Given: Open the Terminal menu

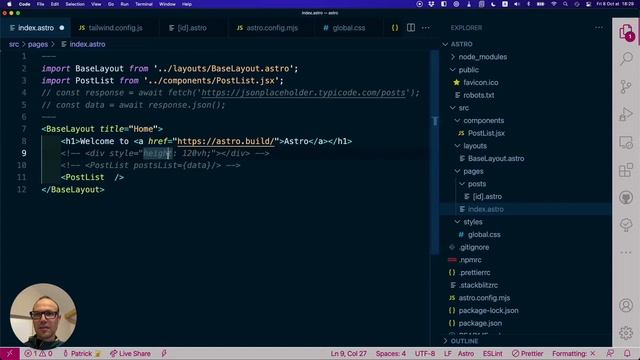Looking at the screenshot, I should click(144, 4).
